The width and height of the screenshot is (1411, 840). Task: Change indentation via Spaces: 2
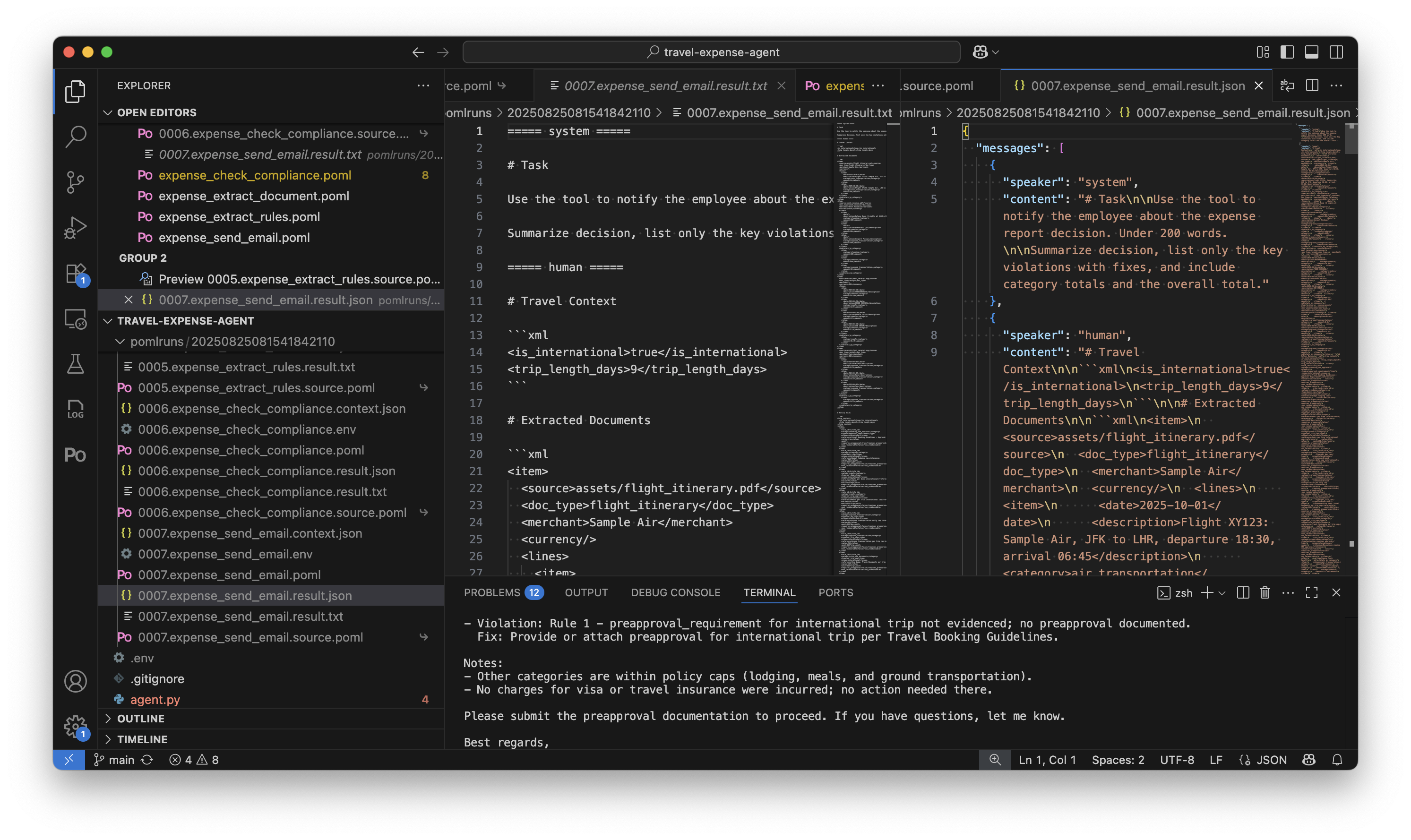tap(1117, 760)
